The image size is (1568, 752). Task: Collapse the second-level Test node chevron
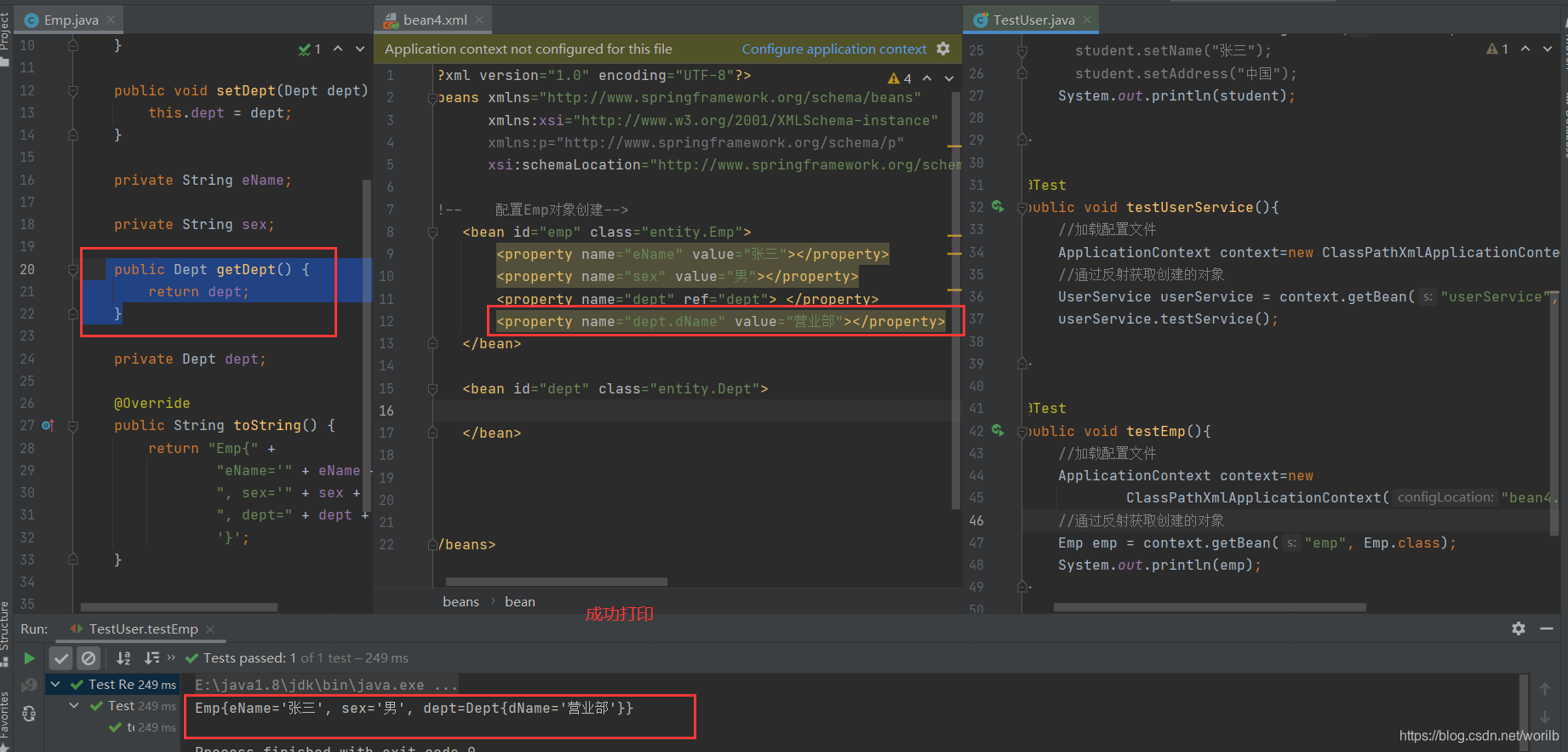(x=74, y=705)
